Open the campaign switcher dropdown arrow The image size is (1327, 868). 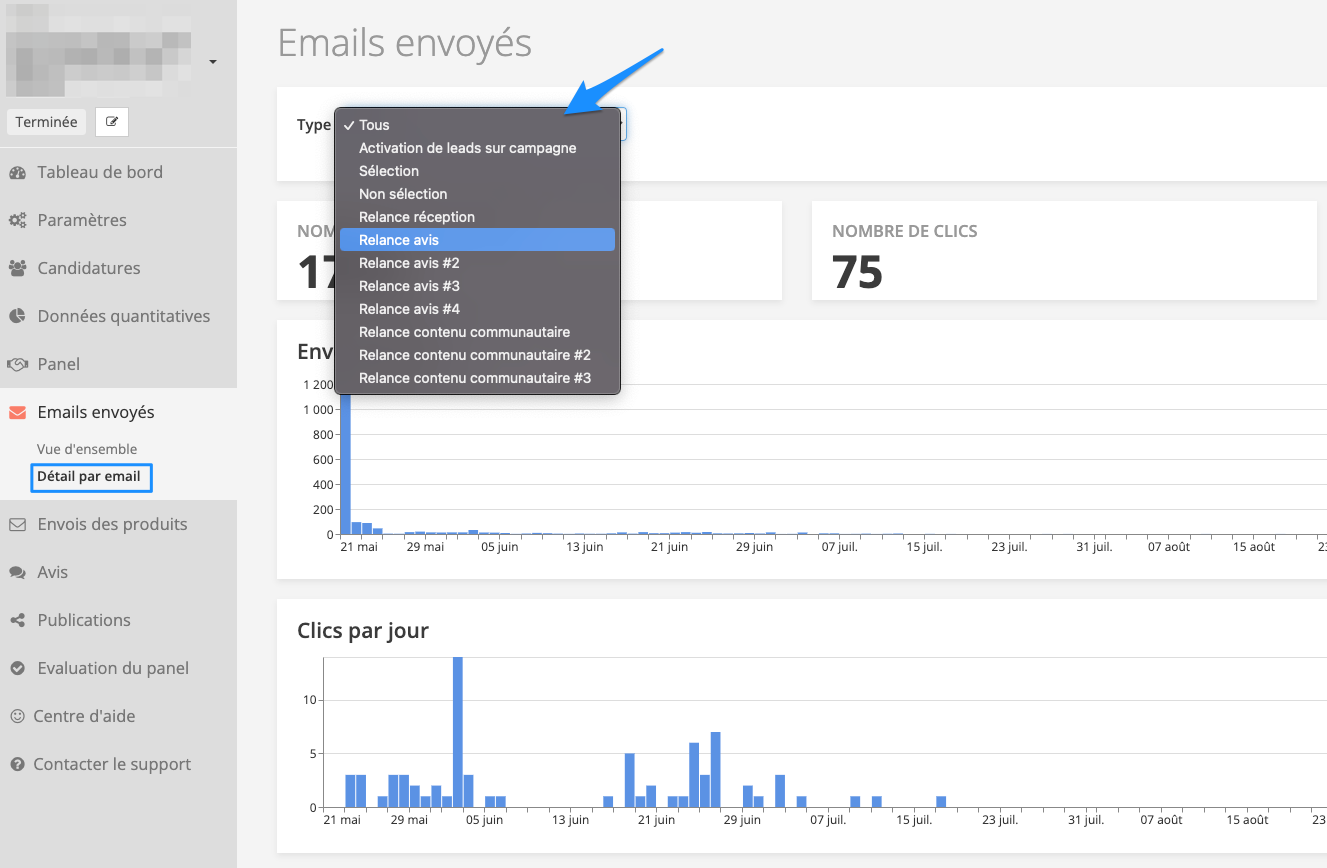click(x=213, y=62)
